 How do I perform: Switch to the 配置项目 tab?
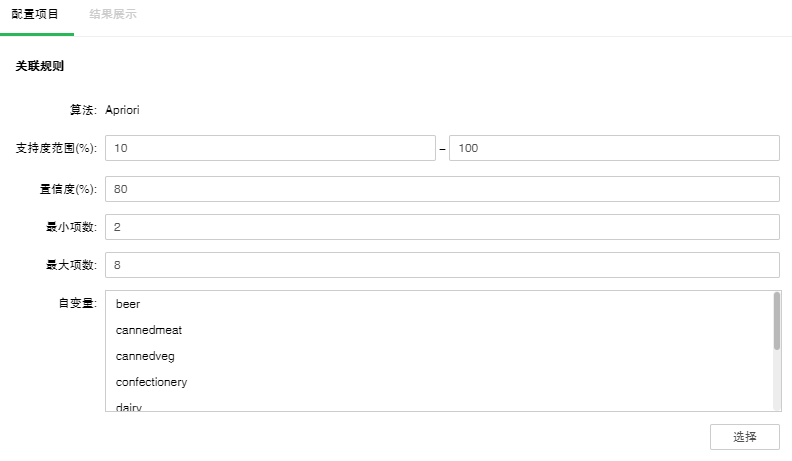pos(35,15)
